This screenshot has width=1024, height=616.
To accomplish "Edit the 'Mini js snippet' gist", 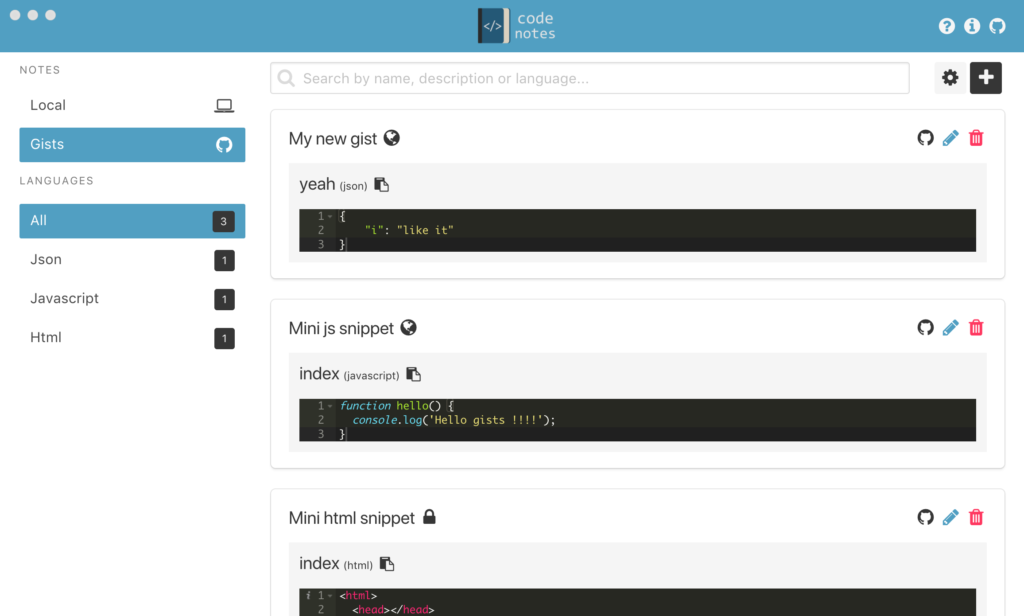I will pos(950,327).
